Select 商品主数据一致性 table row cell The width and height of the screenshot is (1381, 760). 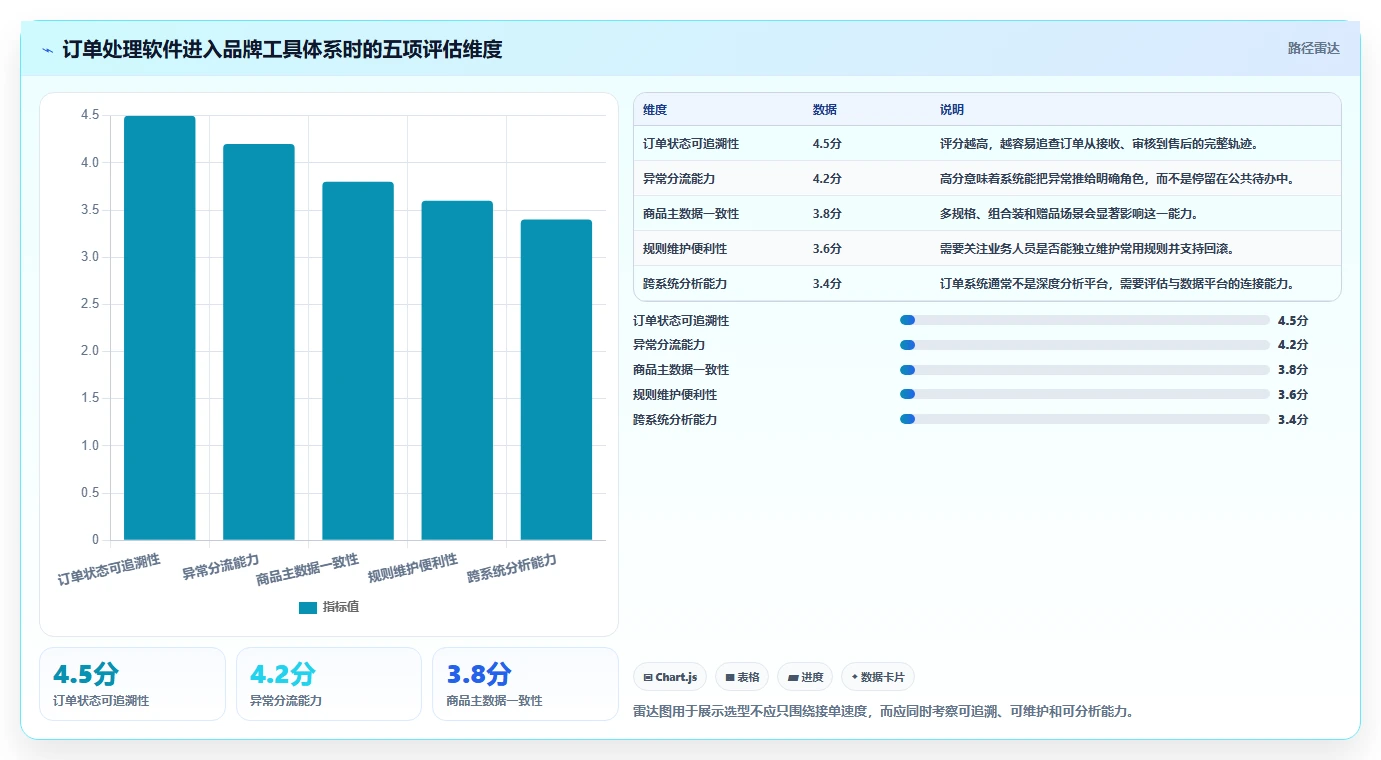click(691, 213)
